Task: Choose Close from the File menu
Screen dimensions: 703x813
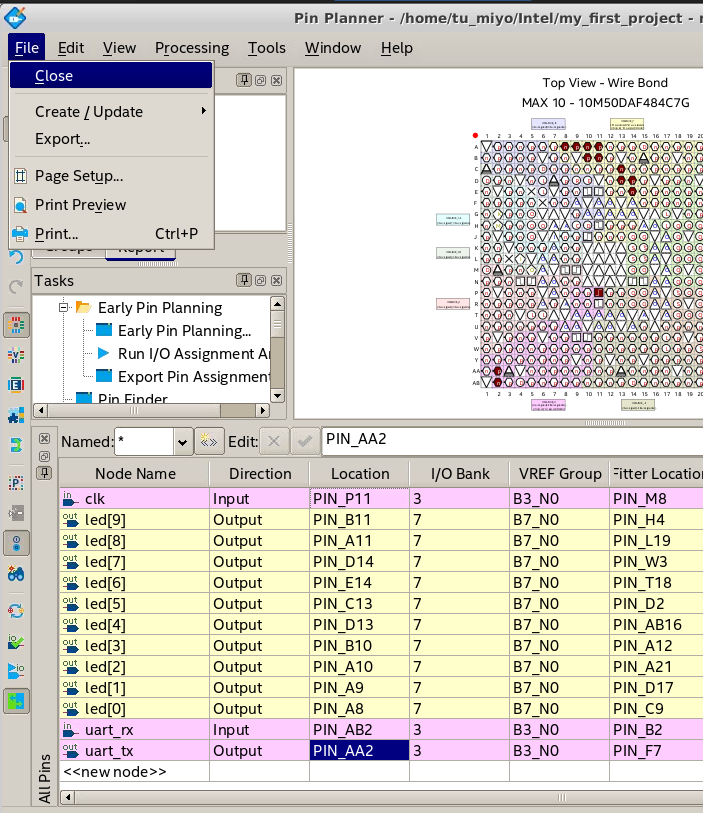Action: point(111,76)
